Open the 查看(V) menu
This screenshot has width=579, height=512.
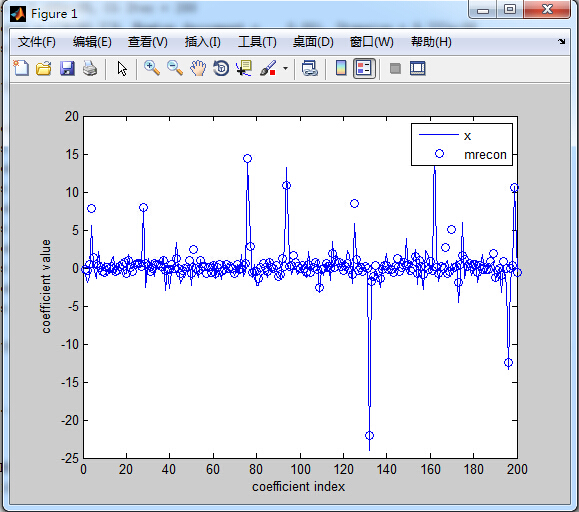148,42
